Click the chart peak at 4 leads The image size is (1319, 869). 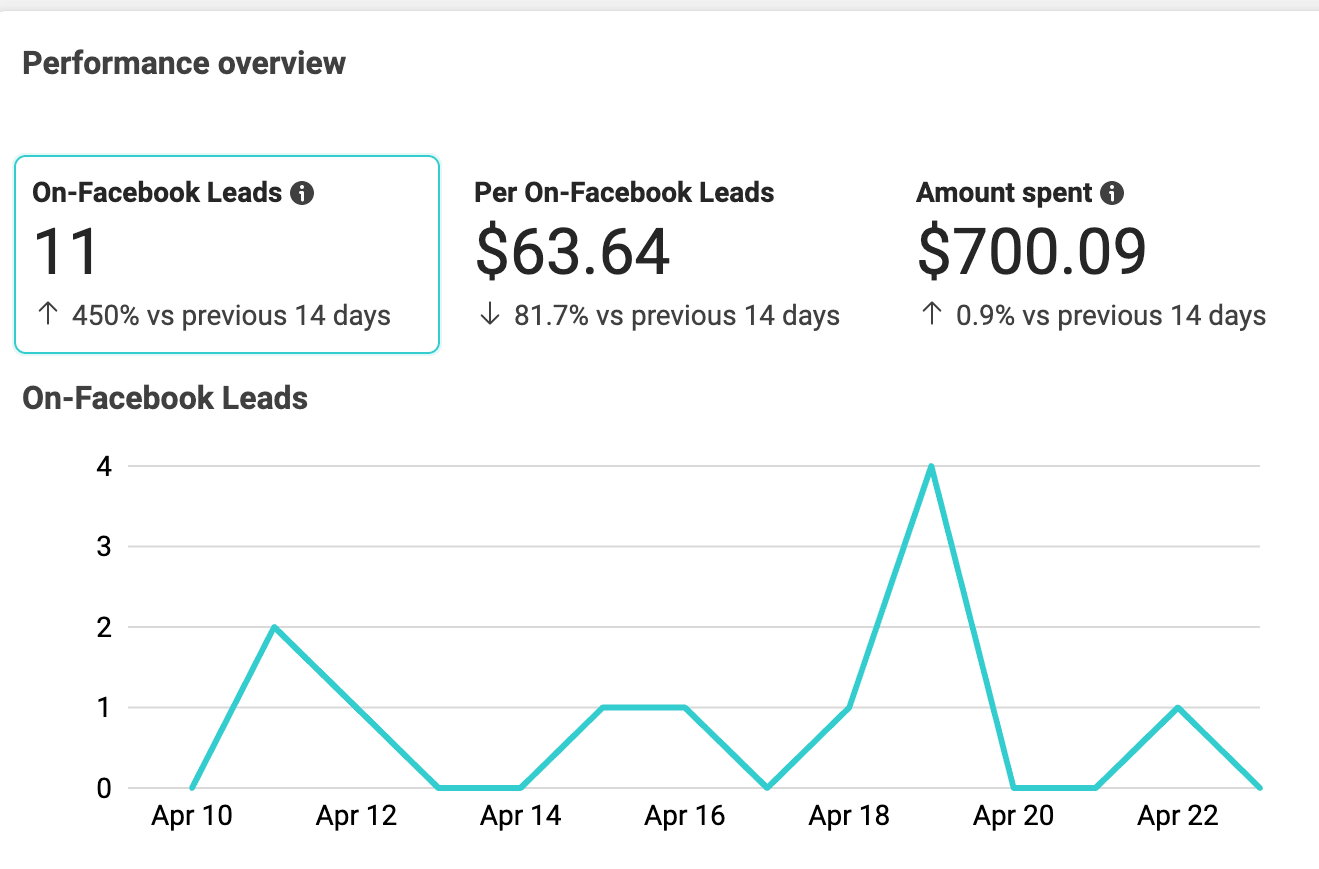pyautogui.click(x=931, y=466)
